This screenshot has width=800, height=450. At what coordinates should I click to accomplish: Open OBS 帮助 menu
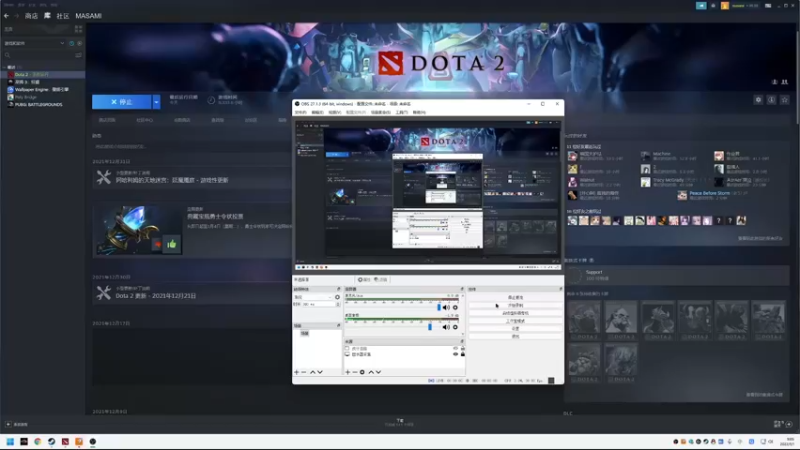point(419,112)
